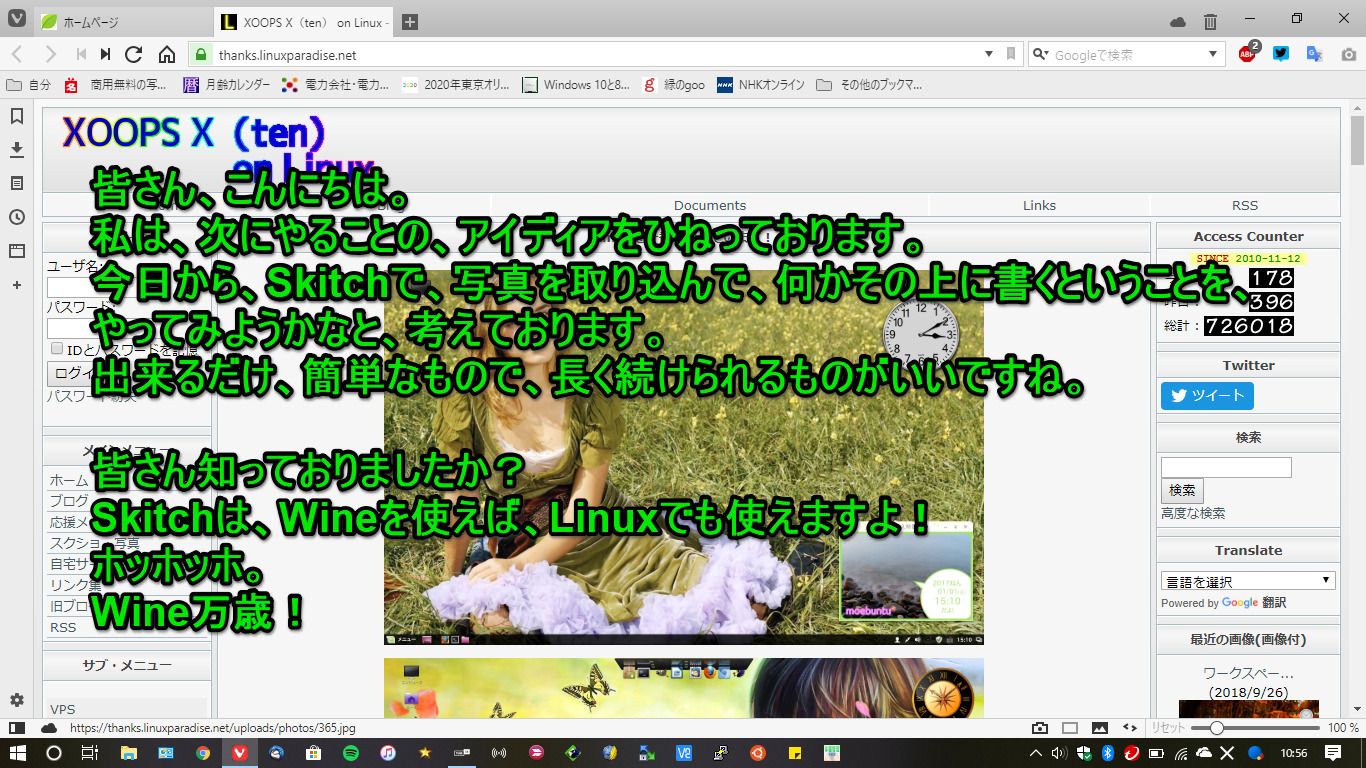This screenshot has height=768, width=1366.
Task: Add a web panel with plus icon
Action: (x=17, y=285)
